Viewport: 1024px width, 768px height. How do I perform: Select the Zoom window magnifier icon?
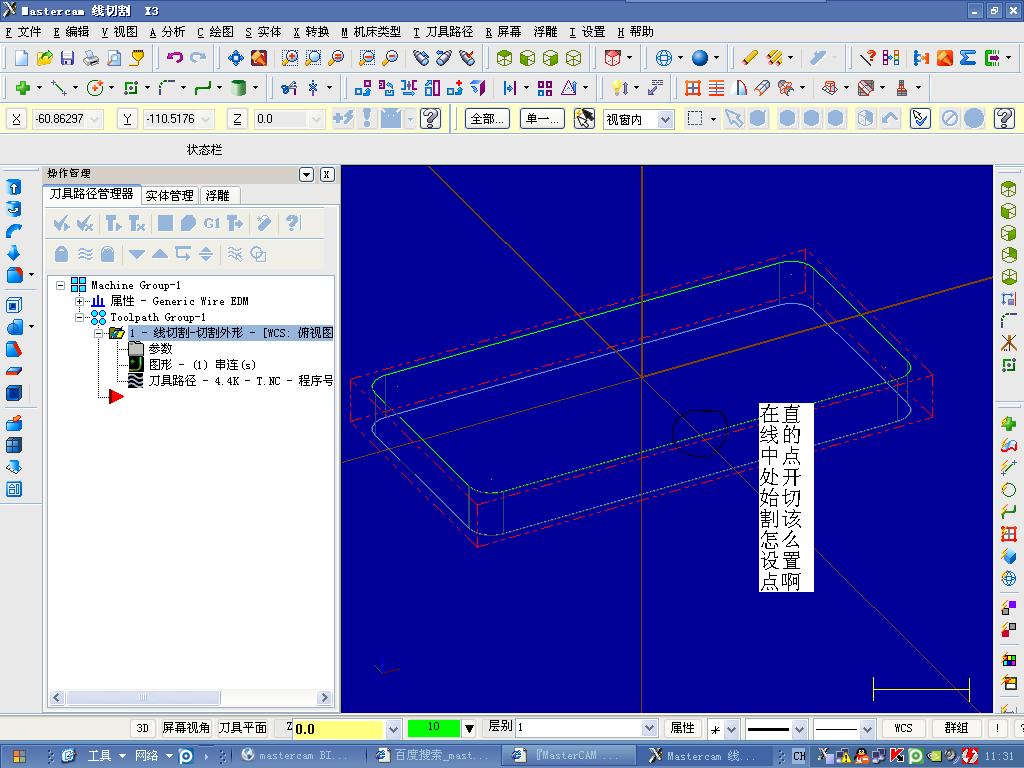point(290,58)
